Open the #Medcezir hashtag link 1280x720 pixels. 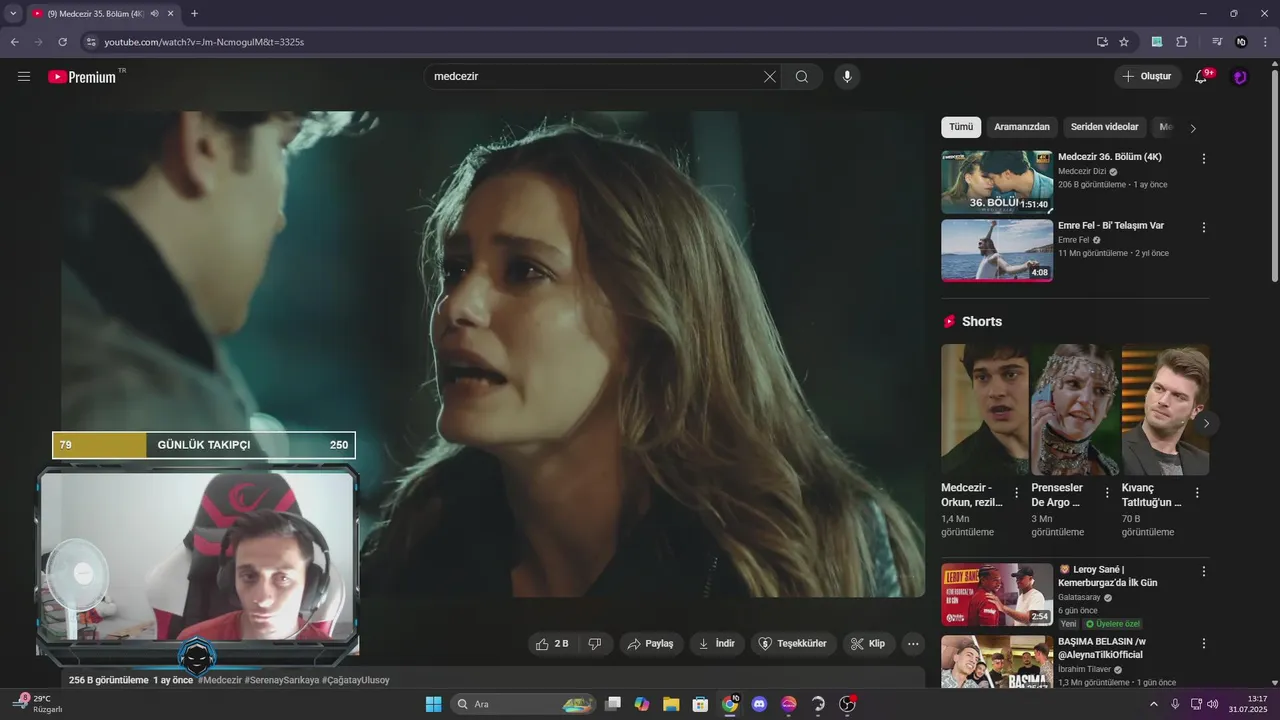[220, 680]
